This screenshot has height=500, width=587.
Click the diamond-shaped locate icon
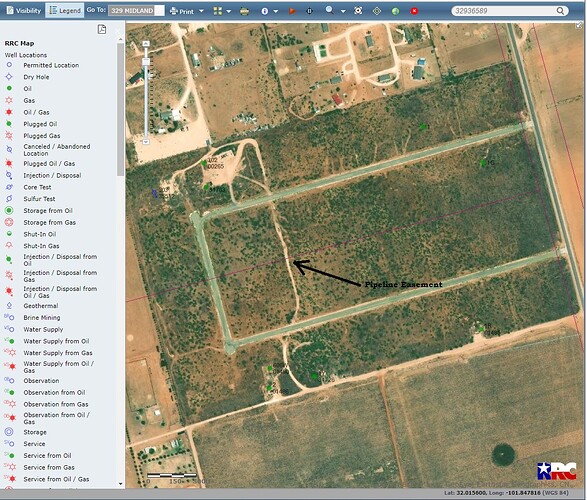click(377, 11)
